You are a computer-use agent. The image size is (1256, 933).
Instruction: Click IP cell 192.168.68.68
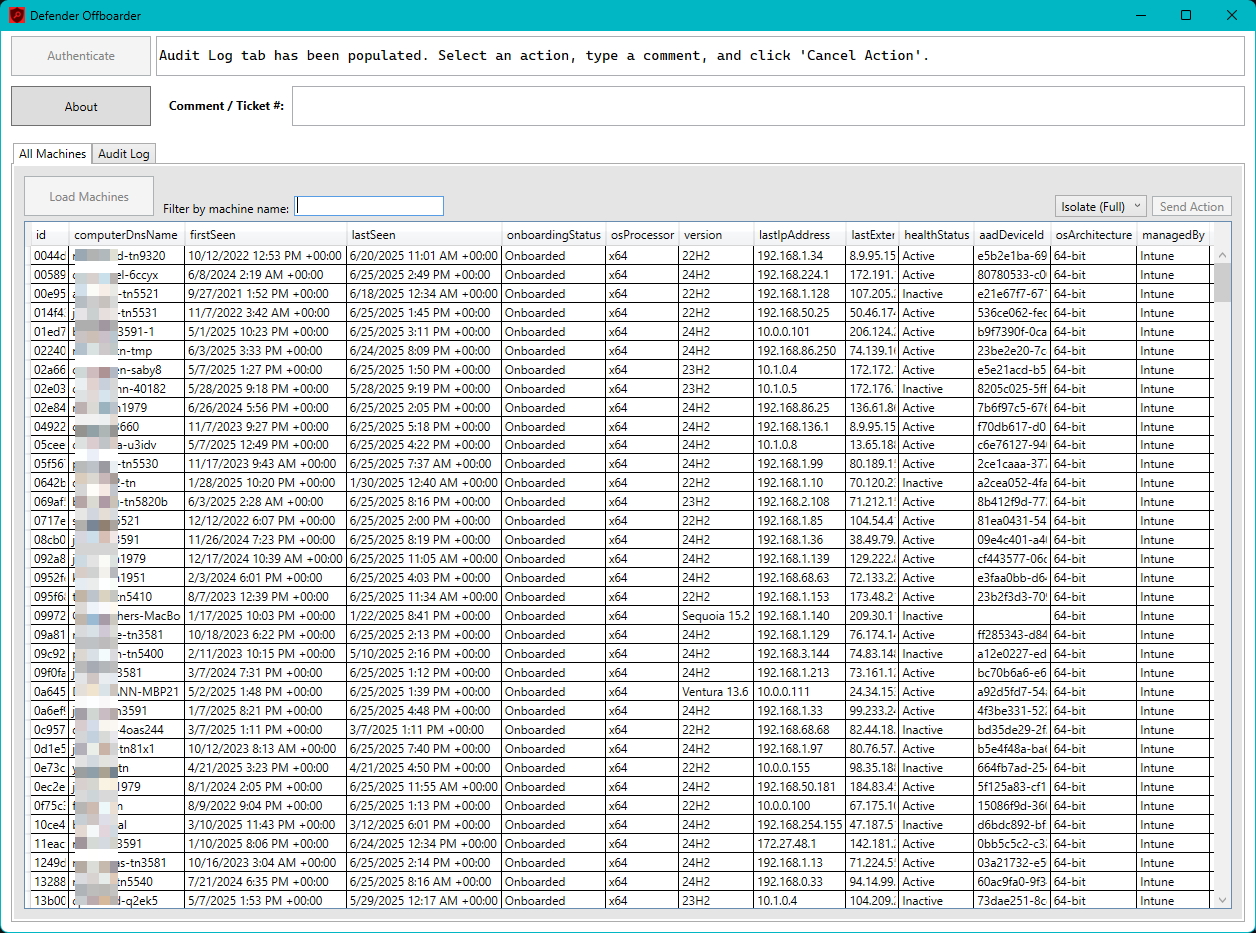pyautogui.click(x=800, y=730)
